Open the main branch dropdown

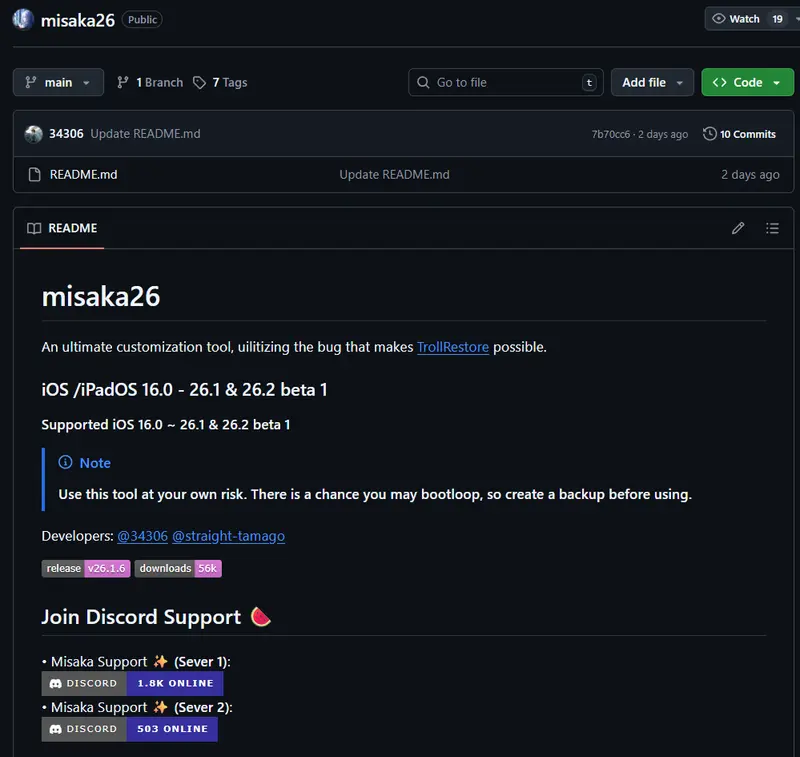click(58, 82)
